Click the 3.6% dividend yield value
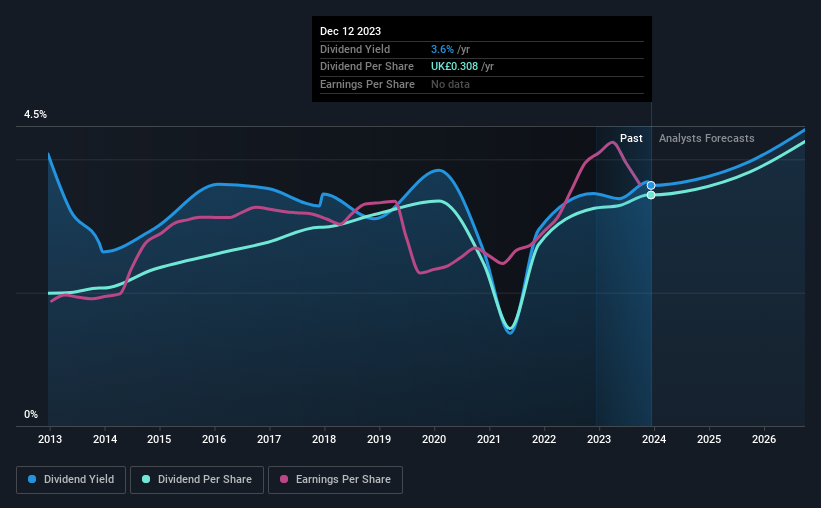Screen dimensions: 821x508 click(442, 49)
